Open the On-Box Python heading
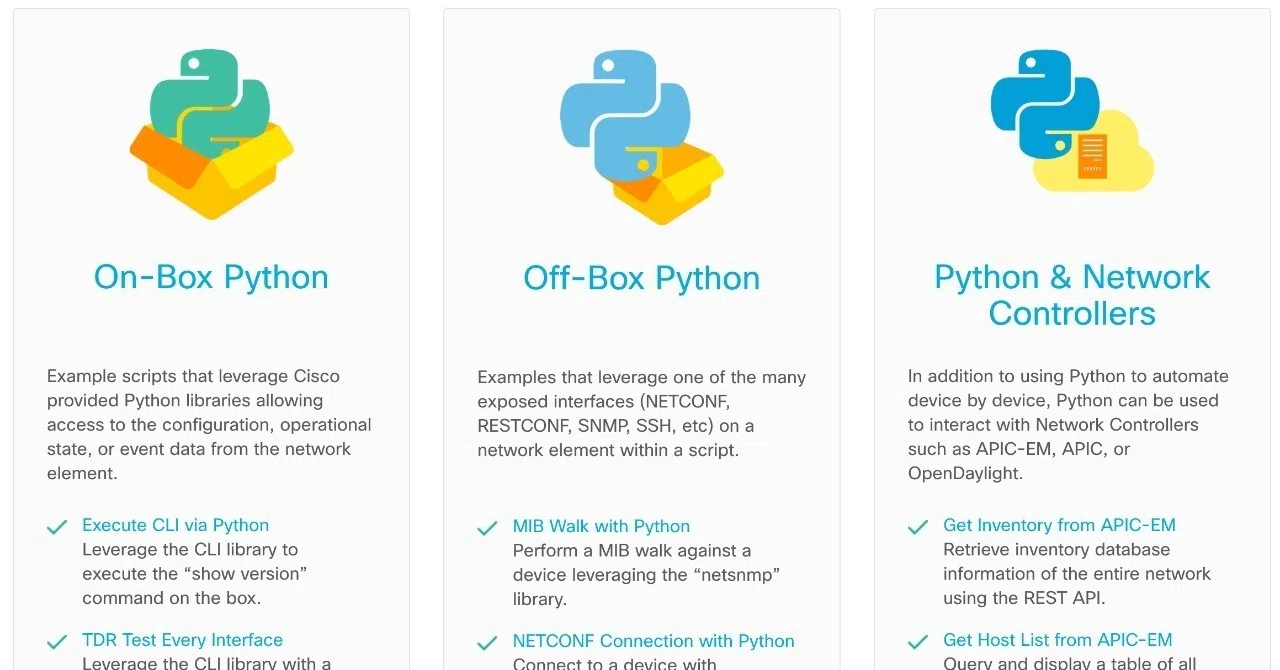1280x670 pixels. [x=211, y=277]
